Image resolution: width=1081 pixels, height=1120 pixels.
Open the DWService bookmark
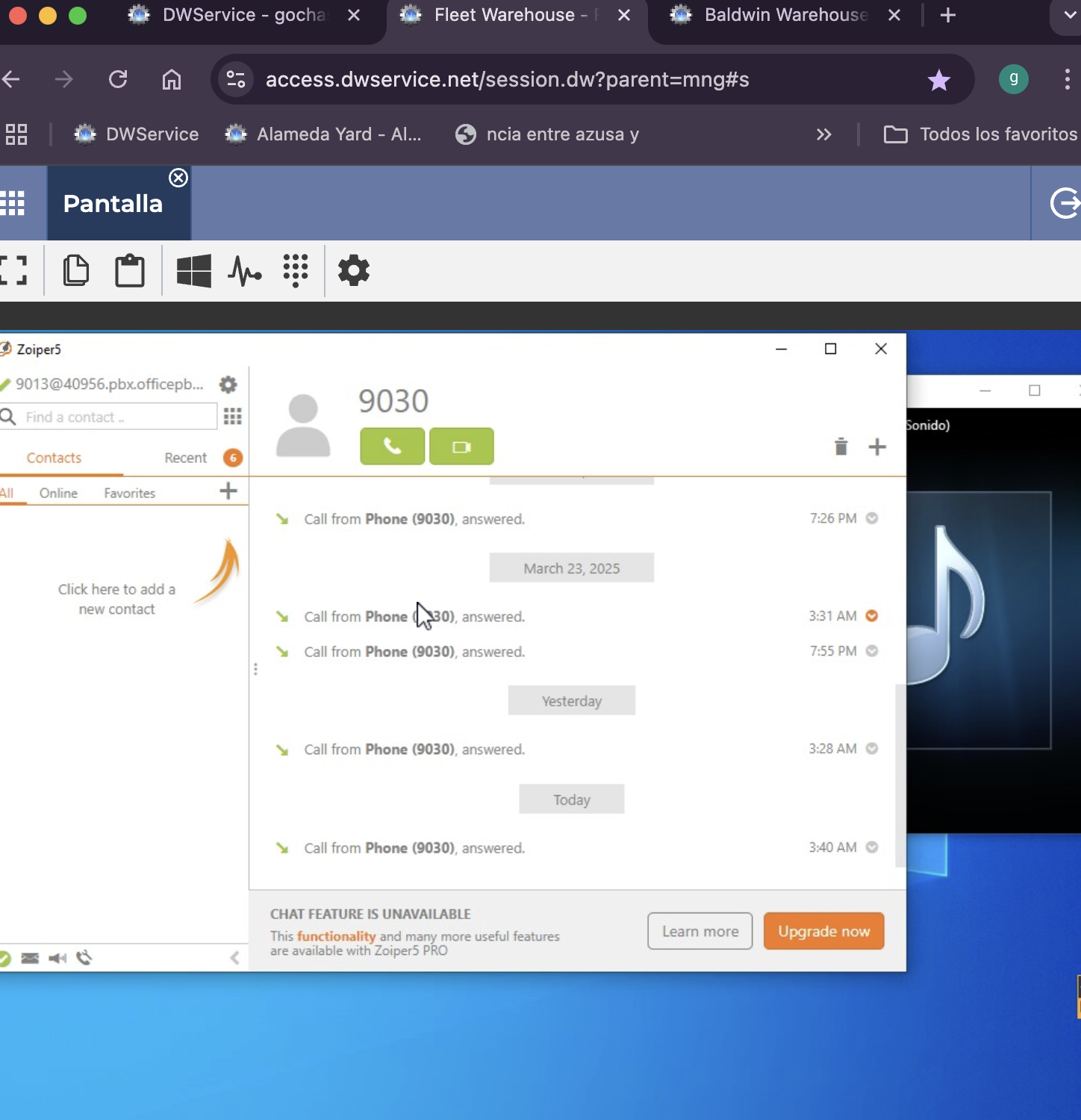point(137,134)
